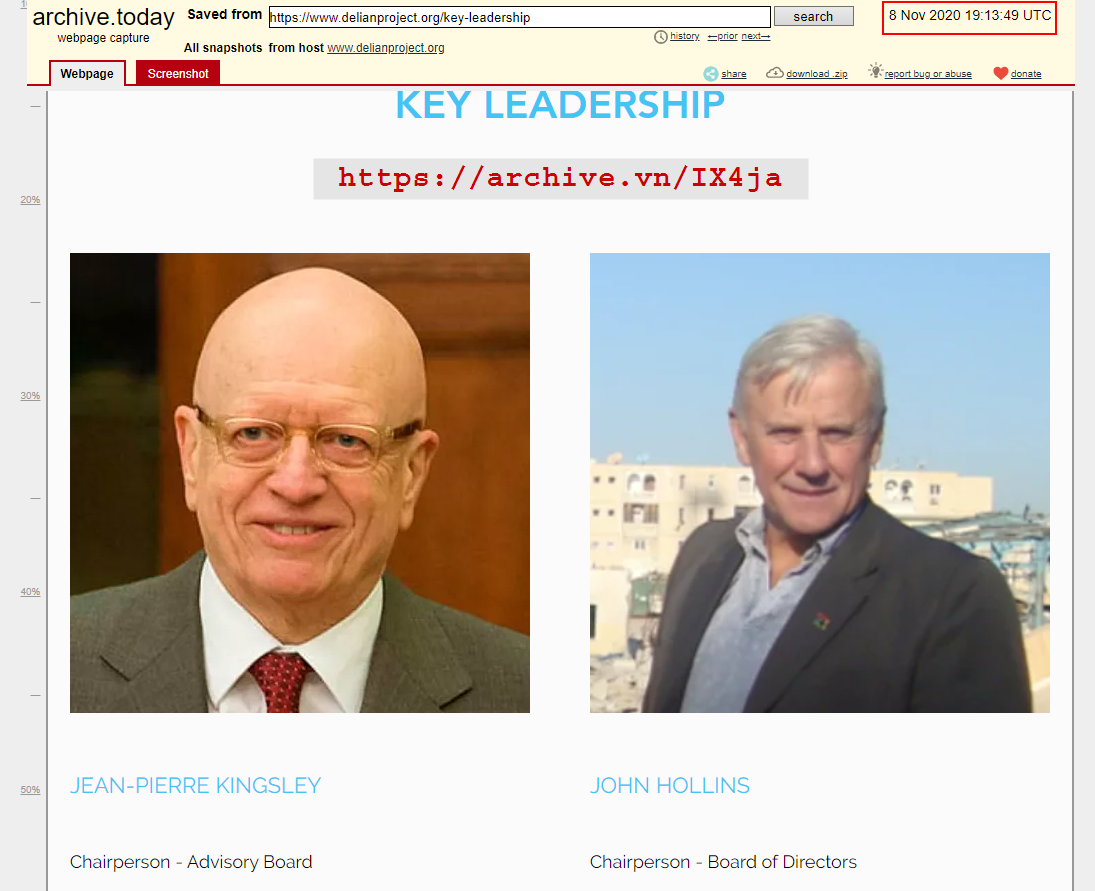This screenshot has width=1095, height=891.
Task: Click the search button
Action: click(814, 17)
